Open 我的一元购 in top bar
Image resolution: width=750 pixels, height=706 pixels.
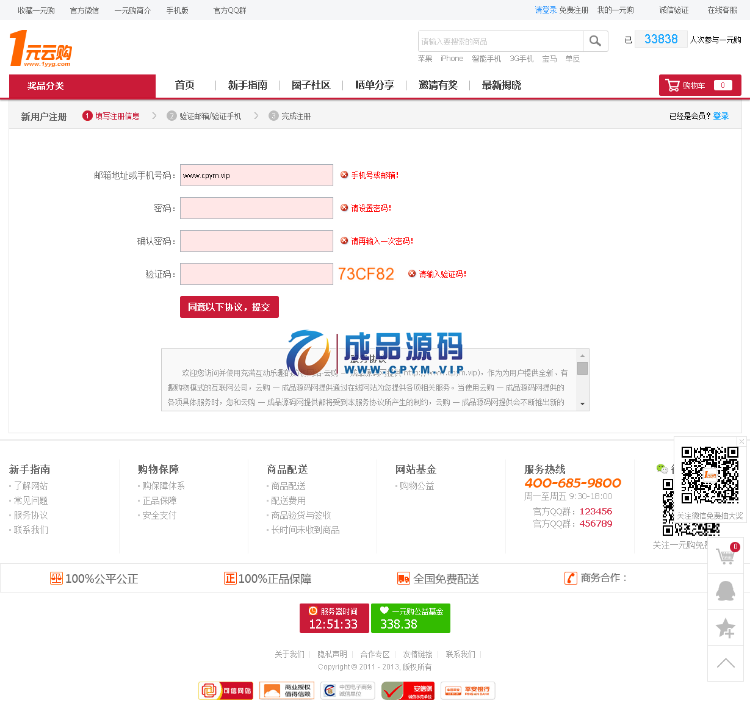point(616,10)
